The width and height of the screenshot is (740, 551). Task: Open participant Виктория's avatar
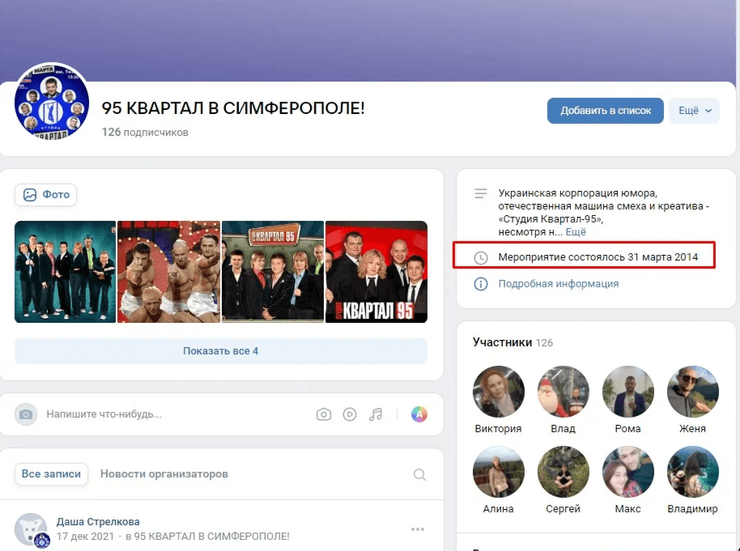point(498,392)
